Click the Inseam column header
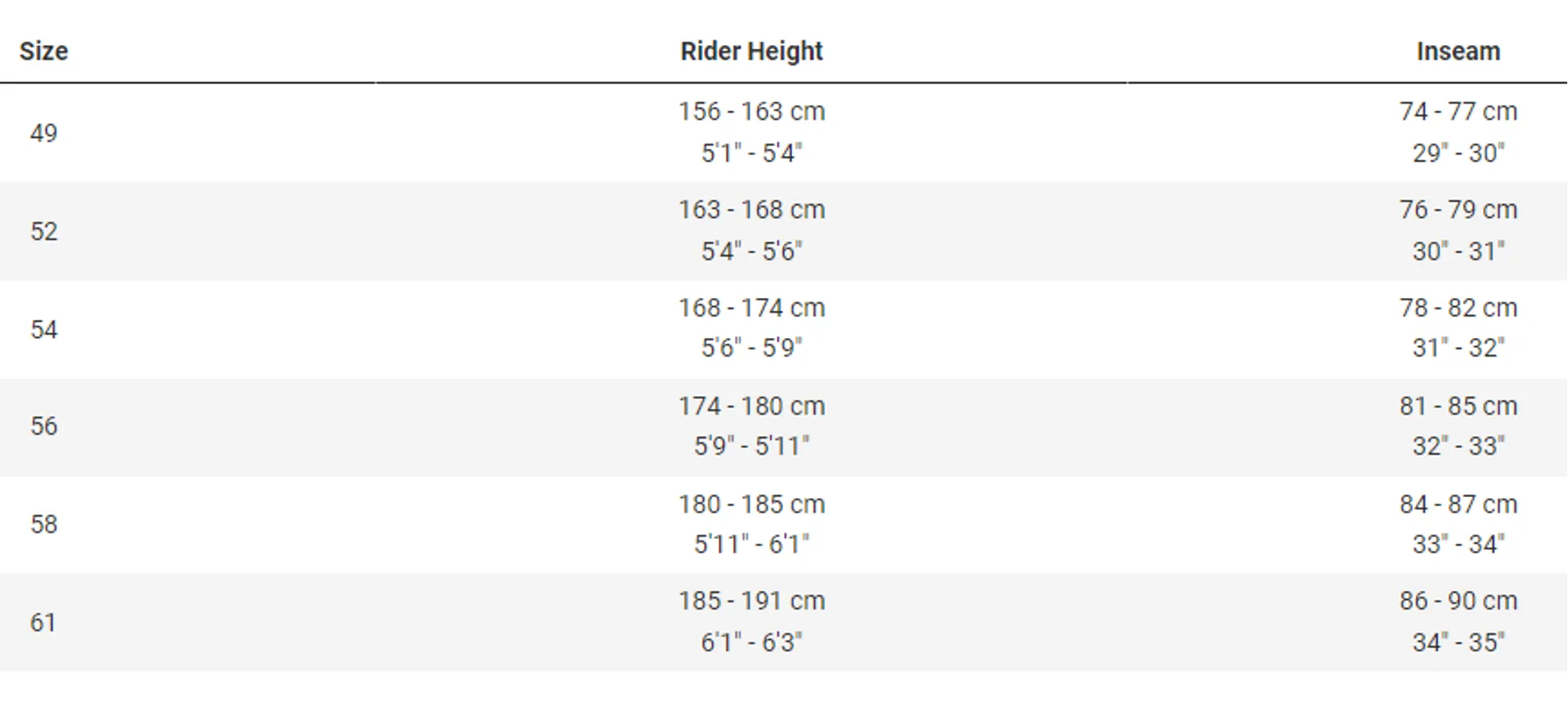Screen dimensions: 1568x715 click(1459, 51)
